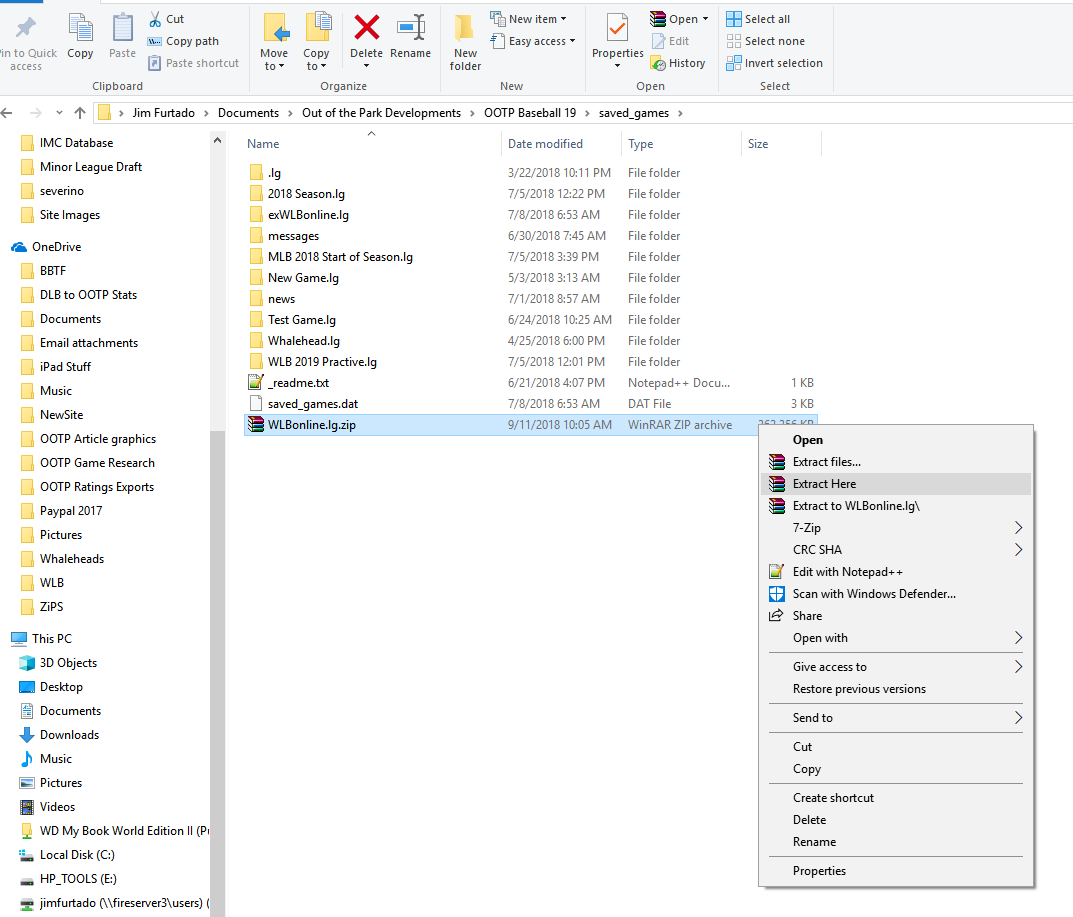Choose Extract files... in context menu
This screenshot has width=1073, height=917.
896,462
